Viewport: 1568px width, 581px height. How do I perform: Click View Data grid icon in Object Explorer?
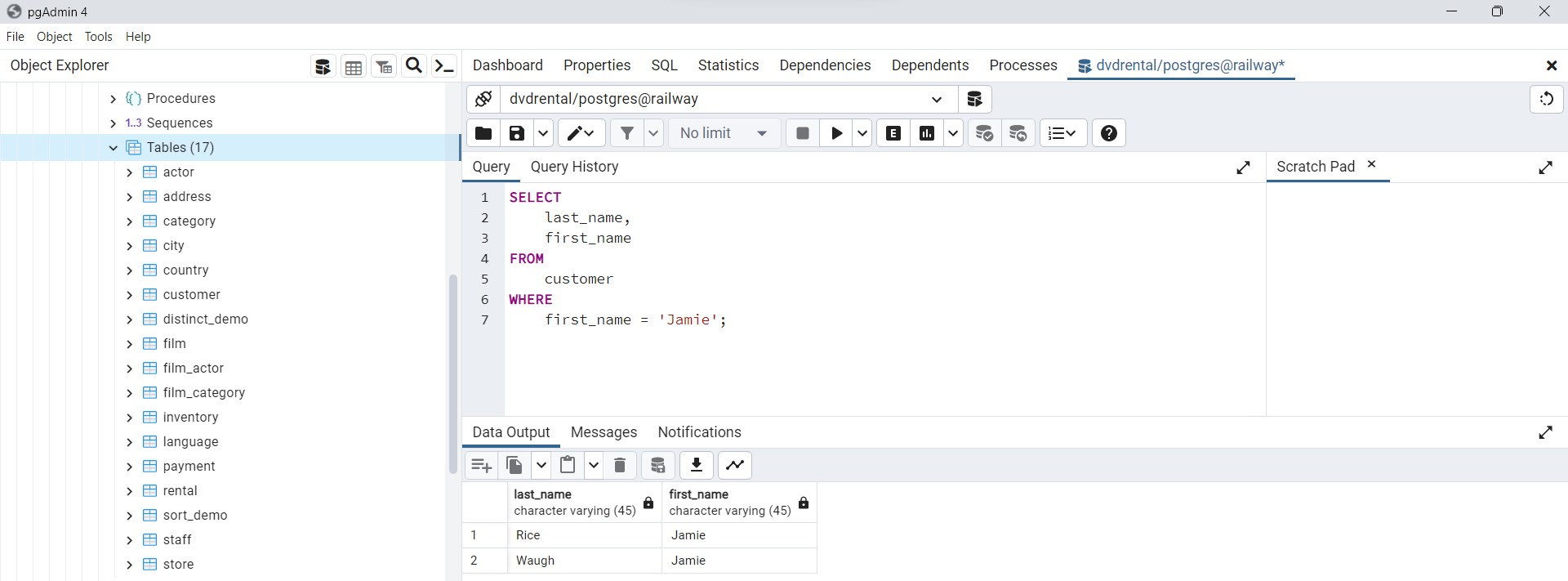coord(353,66)
